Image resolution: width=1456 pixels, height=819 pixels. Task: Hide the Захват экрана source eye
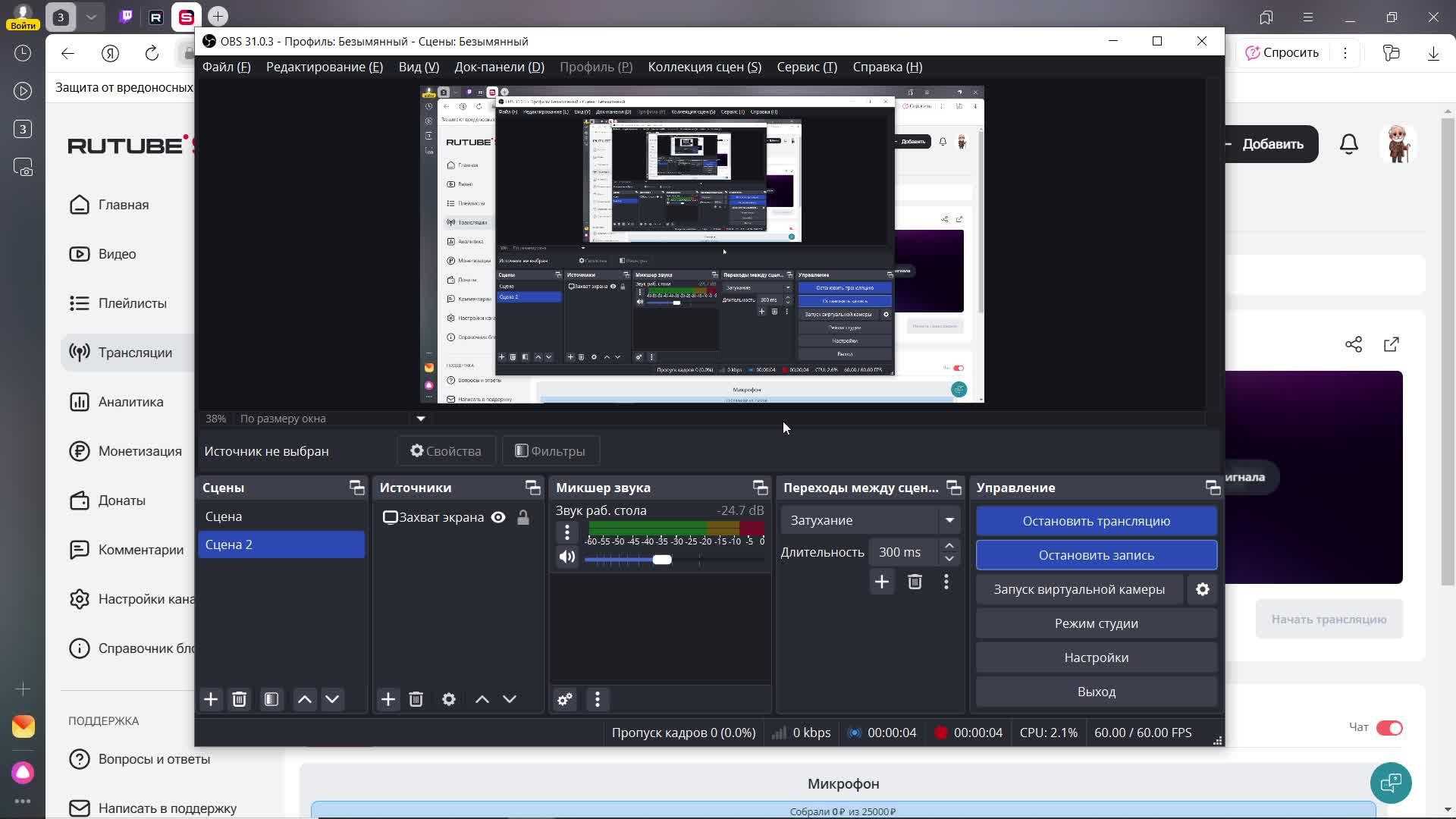(x=498, y=517)
